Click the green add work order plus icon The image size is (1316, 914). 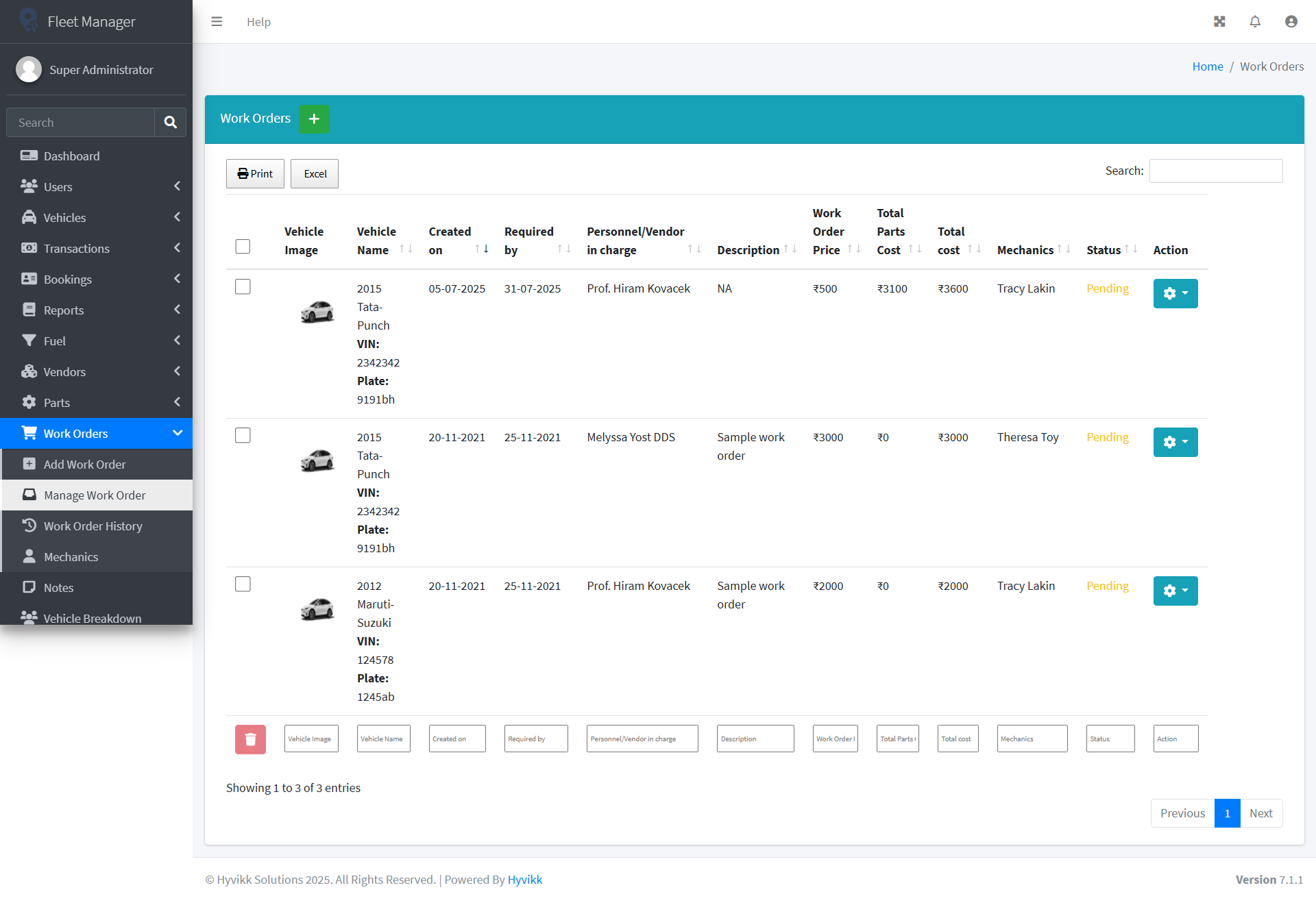coord(314,119)
